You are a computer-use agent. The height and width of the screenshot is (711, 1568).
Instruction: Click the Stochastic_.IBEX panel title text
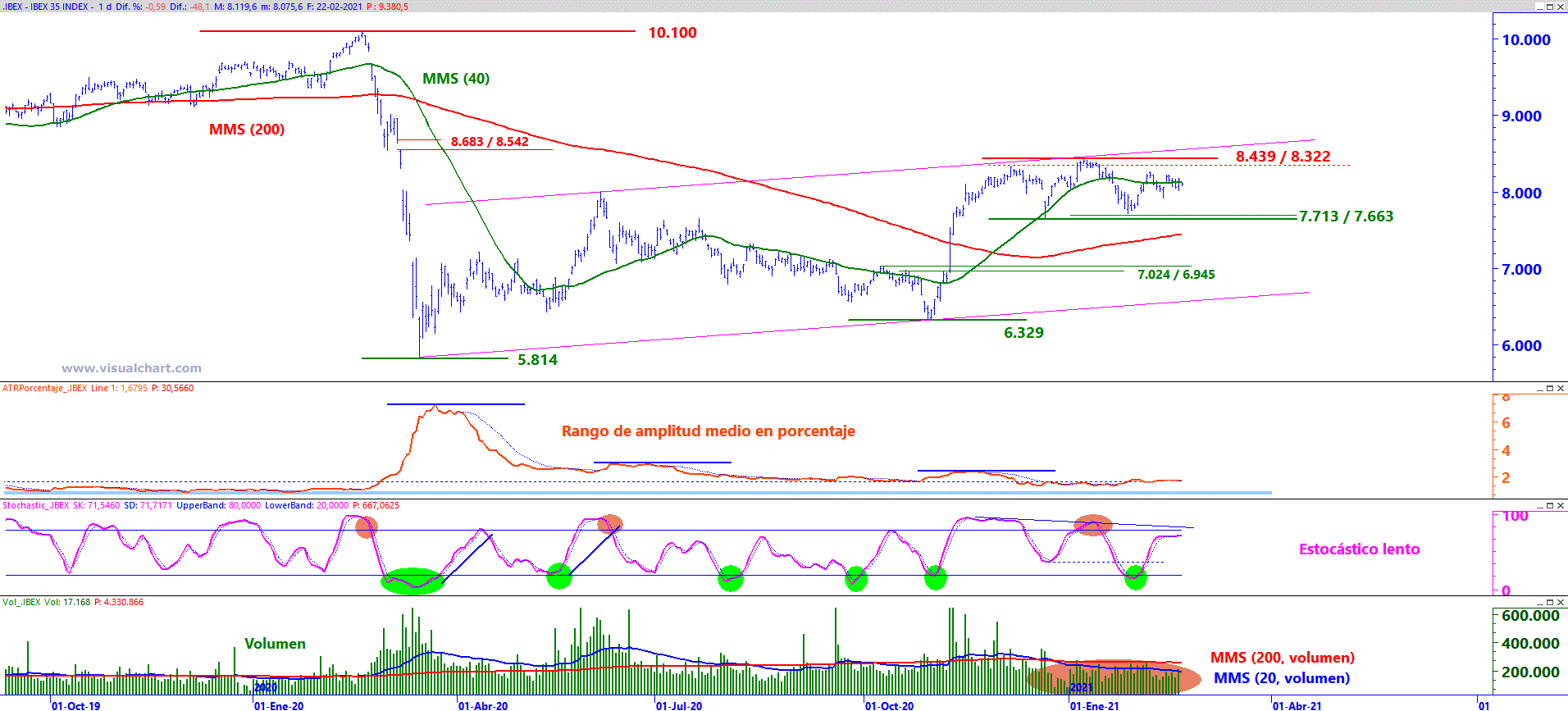tap(36, 506)
